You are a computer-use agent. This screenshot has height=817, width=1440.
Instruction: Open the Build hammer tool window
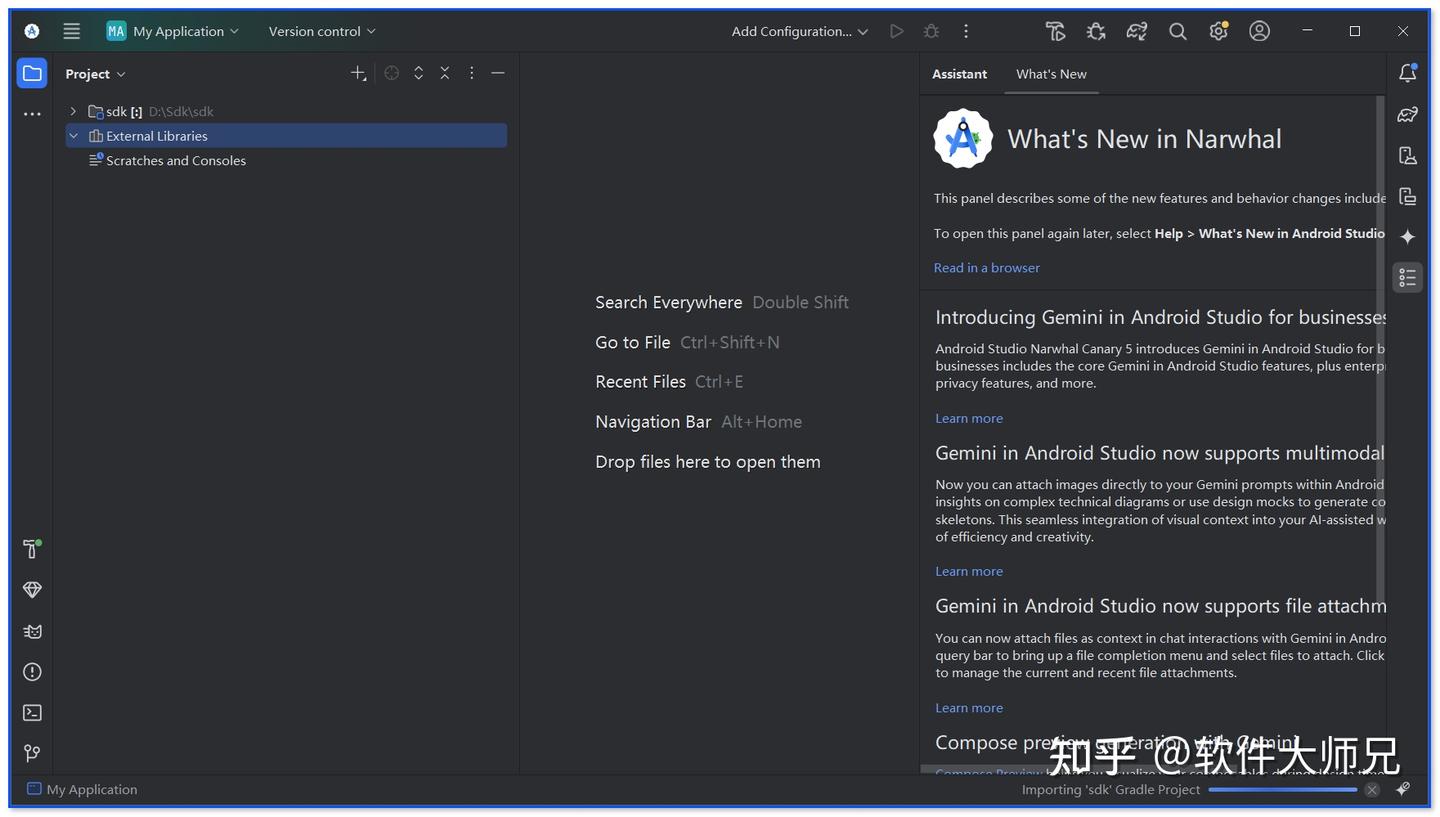[x=32, y=549]
